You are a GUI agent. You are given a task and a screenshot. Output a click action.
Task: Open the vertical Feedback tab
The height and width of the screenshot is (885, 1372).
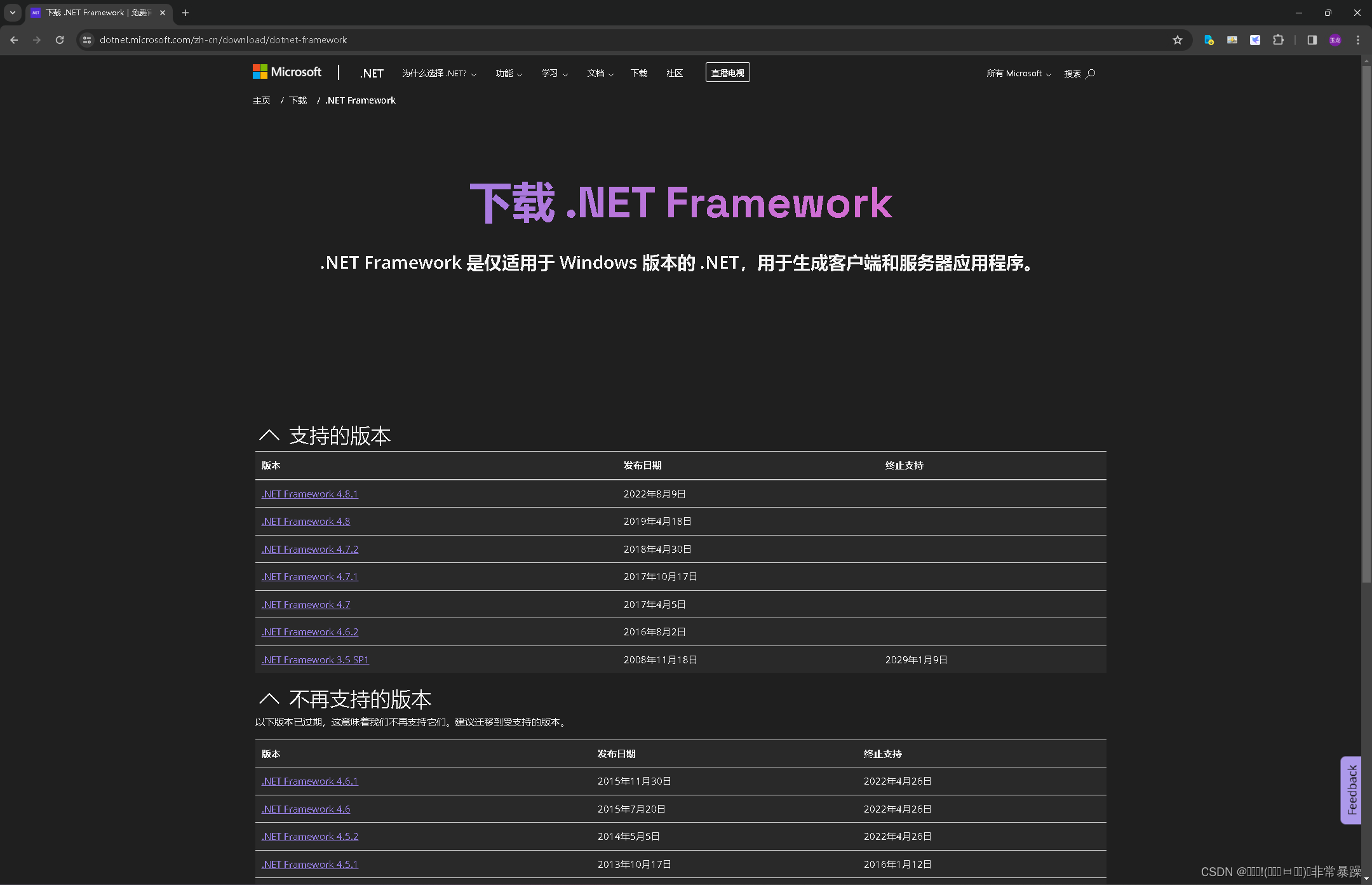(x=1351, y=790)
